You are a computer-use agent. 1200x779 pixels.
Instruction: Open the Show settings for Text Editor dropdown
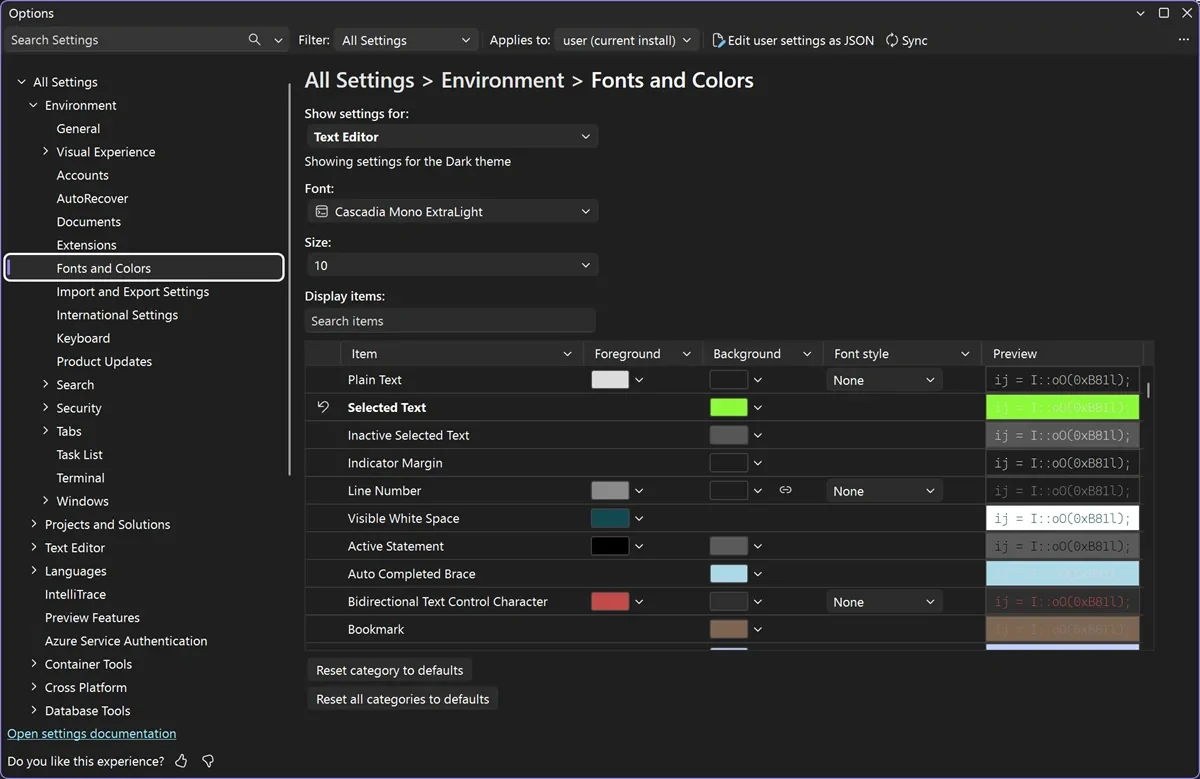pos(451,137)
